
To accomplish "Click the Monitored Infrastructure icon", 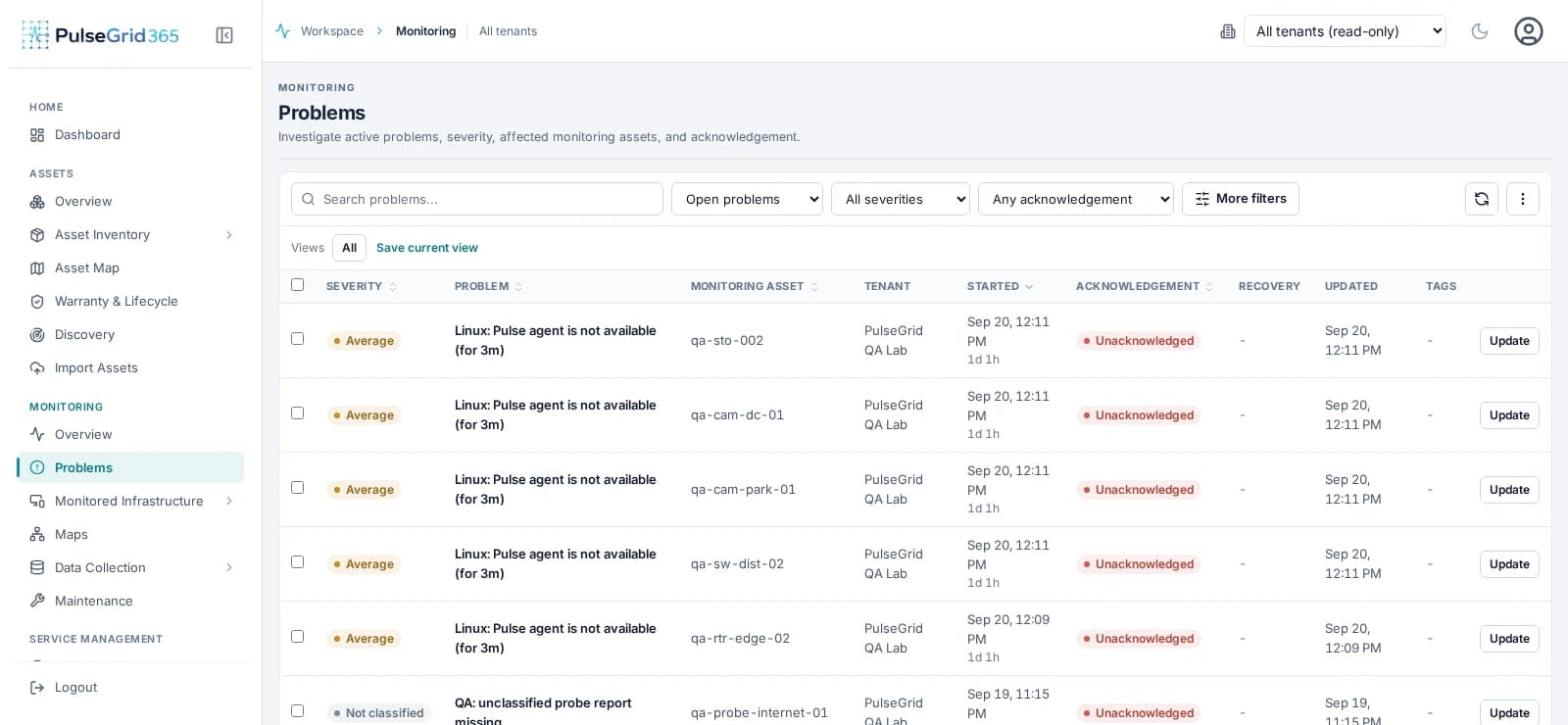I will [x=37, y=502].
